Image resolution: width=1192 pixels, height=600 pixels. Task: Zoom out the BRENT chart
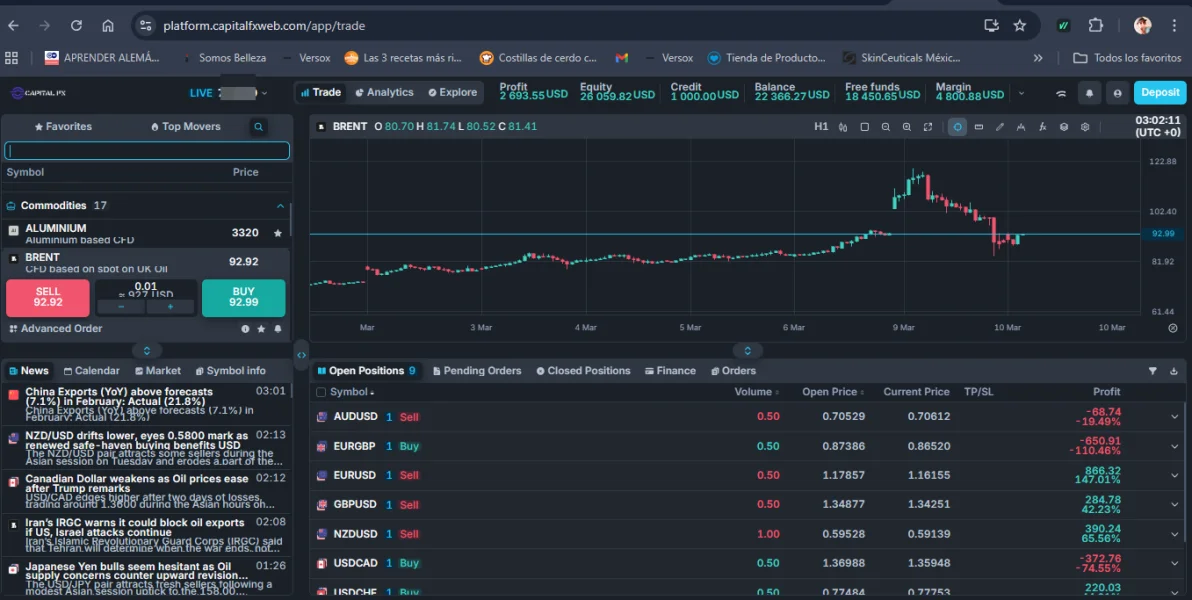(886, 127)
